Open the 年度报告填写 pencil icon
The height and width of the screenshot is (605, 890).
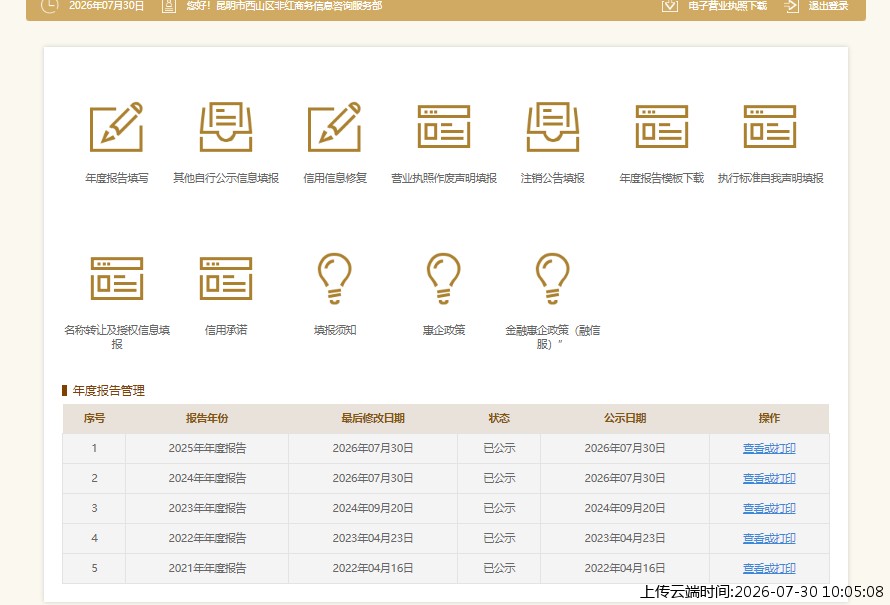click(116, 127)
